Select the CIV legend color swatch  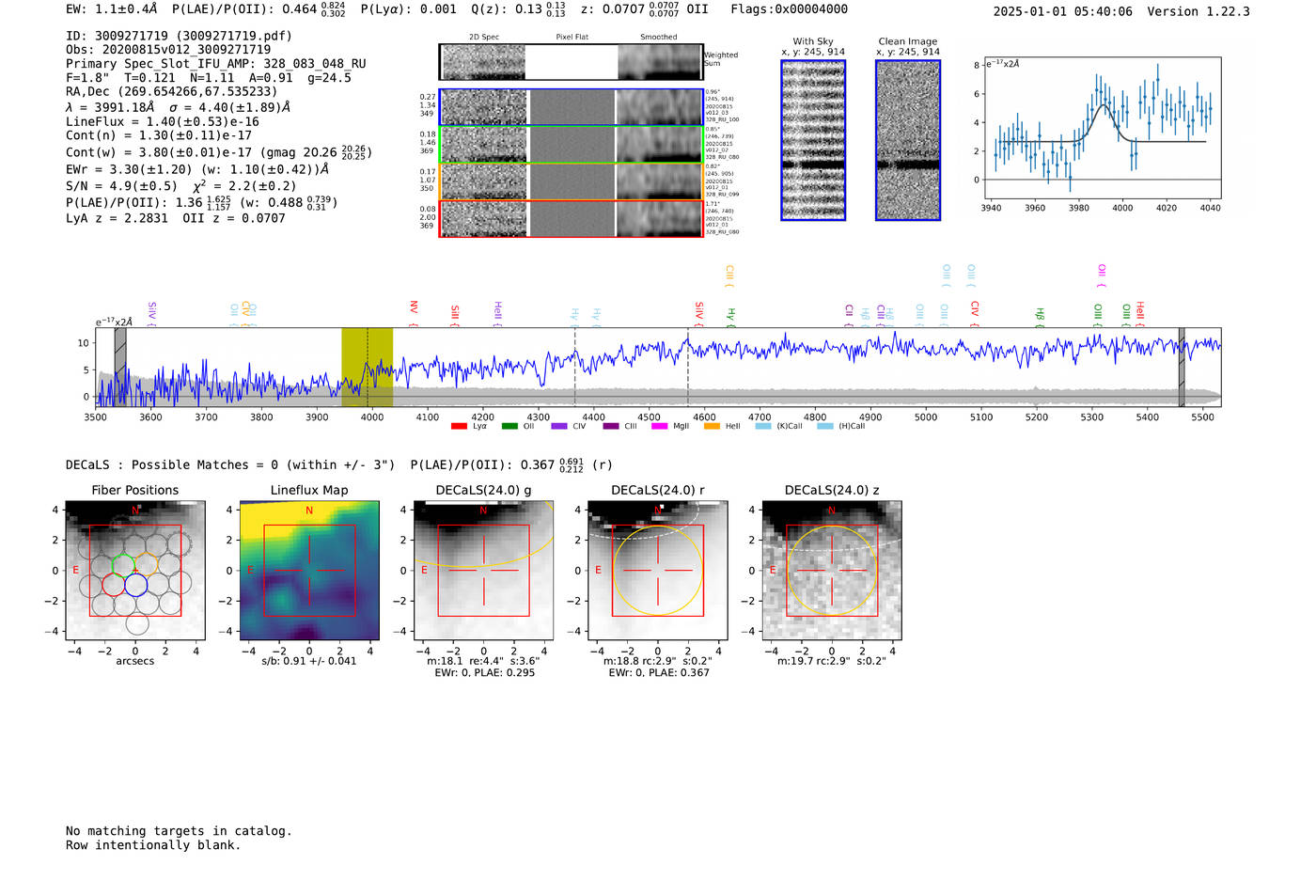click(559, 427)
